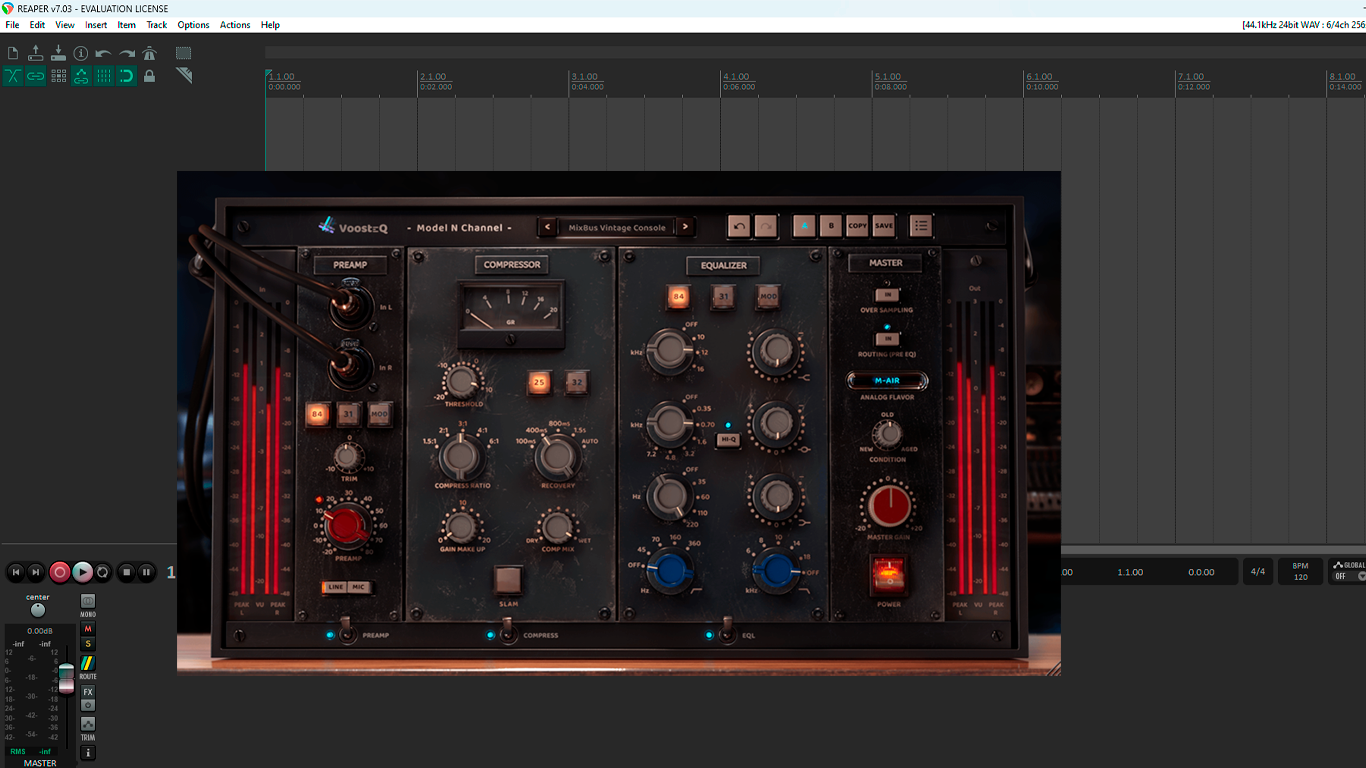Toggle master track MONO button
This screenshot has width=1366, height=768.
tap(88, 601)
